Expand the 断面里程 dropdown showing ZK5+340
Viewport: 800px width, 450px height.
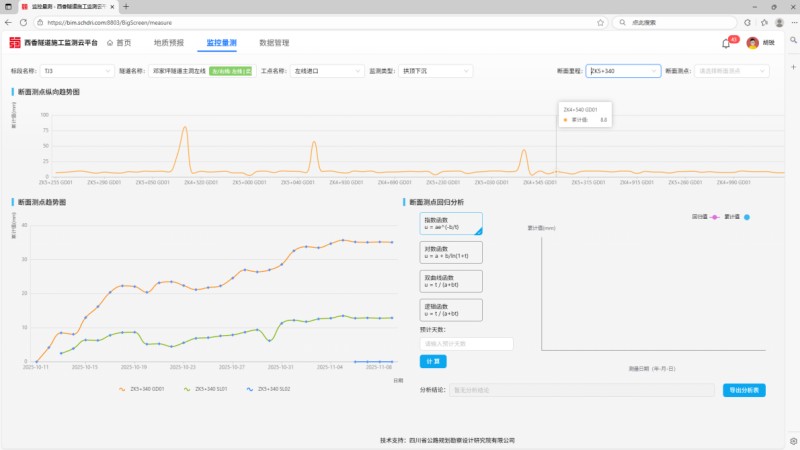[623, 71]
